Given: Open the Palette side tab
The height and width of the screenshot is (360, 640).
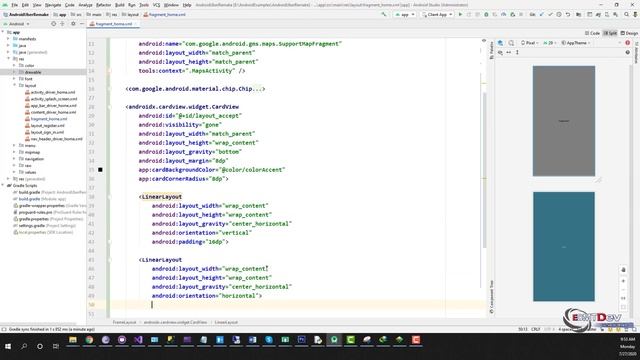Looking at the screenshot, I should tap(491, 51).
